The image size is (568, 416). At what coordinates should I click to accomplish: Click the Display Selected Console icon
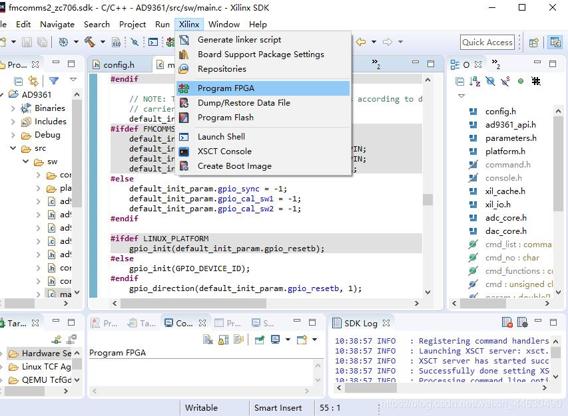275,340
